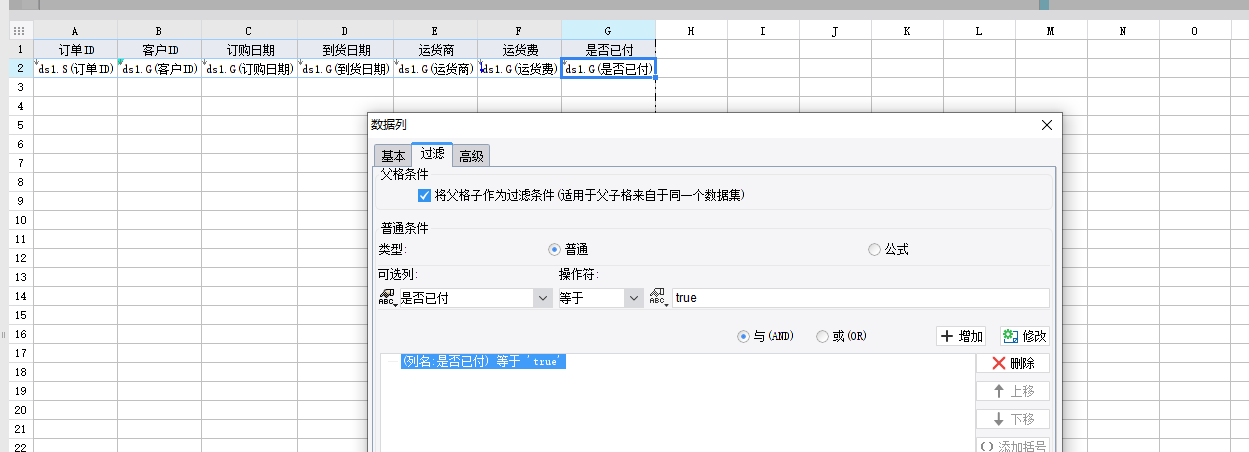Select the condition row (列名:是否已付) 等于 'true'
Image resolution: width=1249 pixels, height=452 pixels.
[x=484, y=362]
